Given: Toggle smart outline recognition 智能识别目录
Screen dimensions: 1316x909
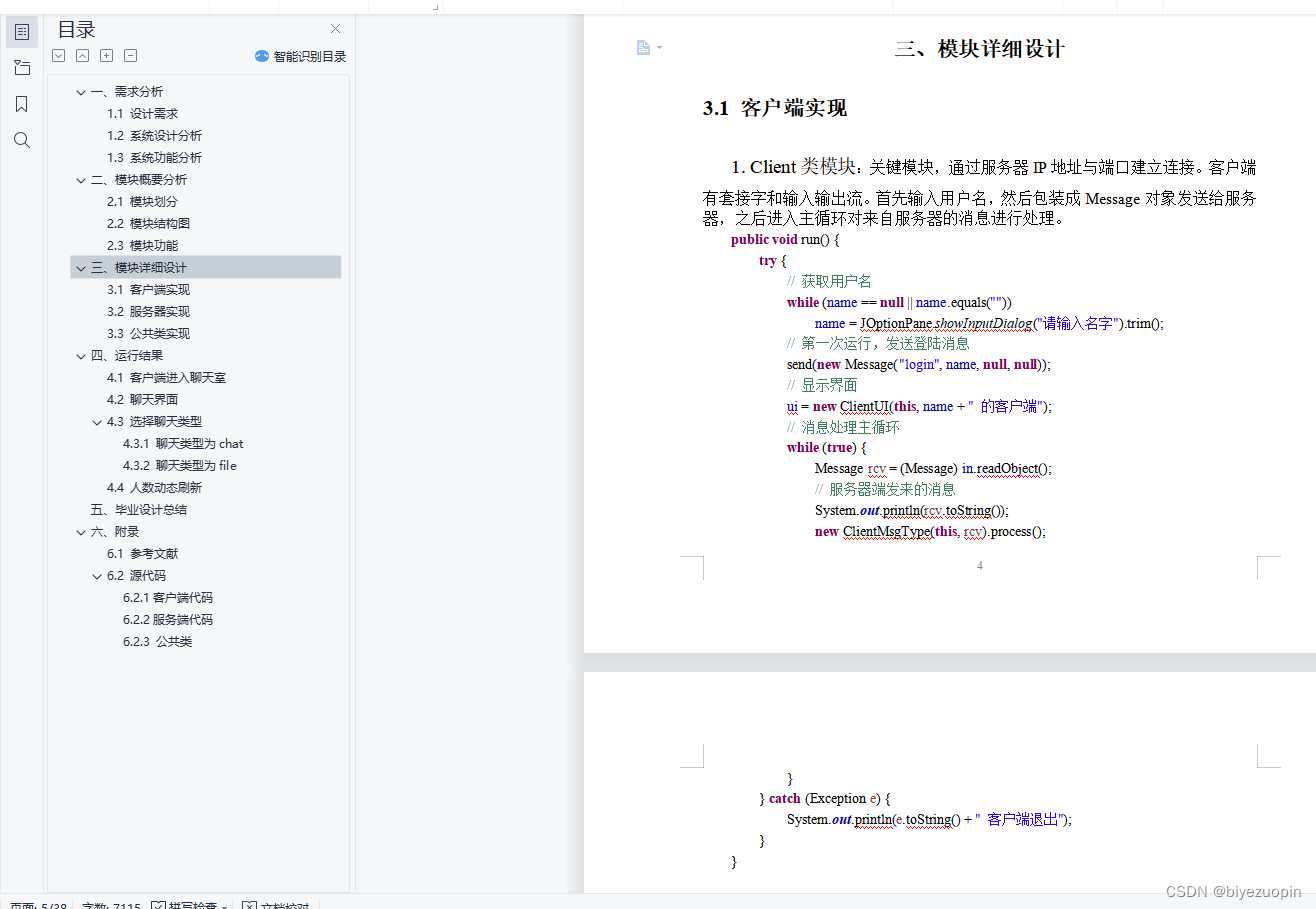Looking at the screenshot, I should point(300,56).
